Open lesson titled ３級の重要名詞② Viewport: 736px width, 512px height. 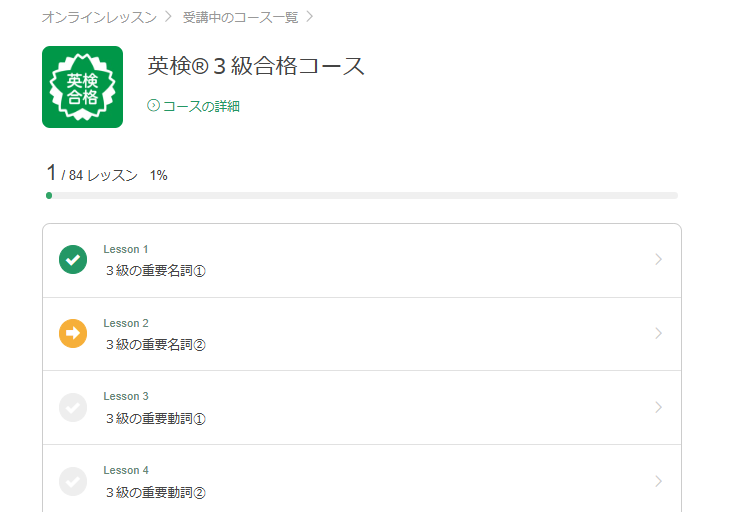point(155,345)
